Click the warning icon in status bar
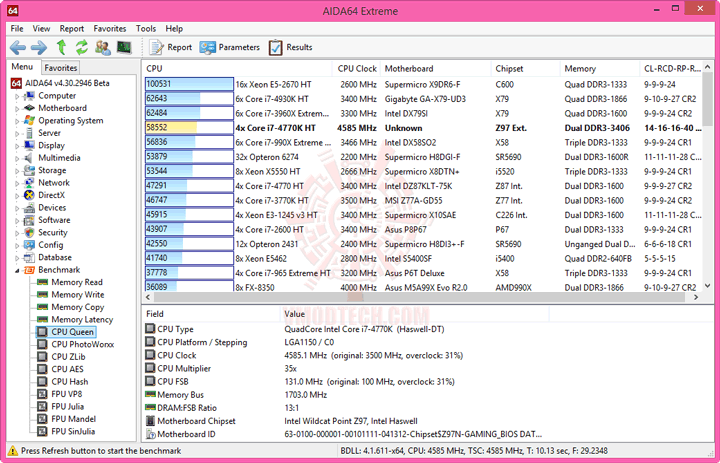 [13, 451]
